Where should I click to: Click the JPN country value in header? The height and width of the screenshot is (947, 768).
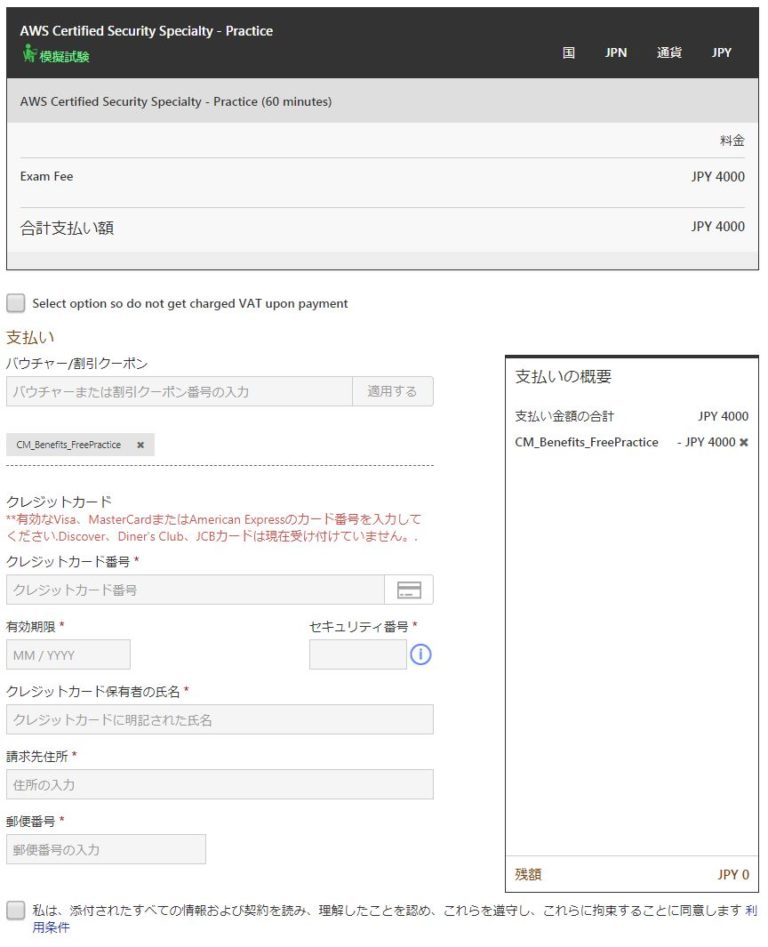tap(616, 53)
